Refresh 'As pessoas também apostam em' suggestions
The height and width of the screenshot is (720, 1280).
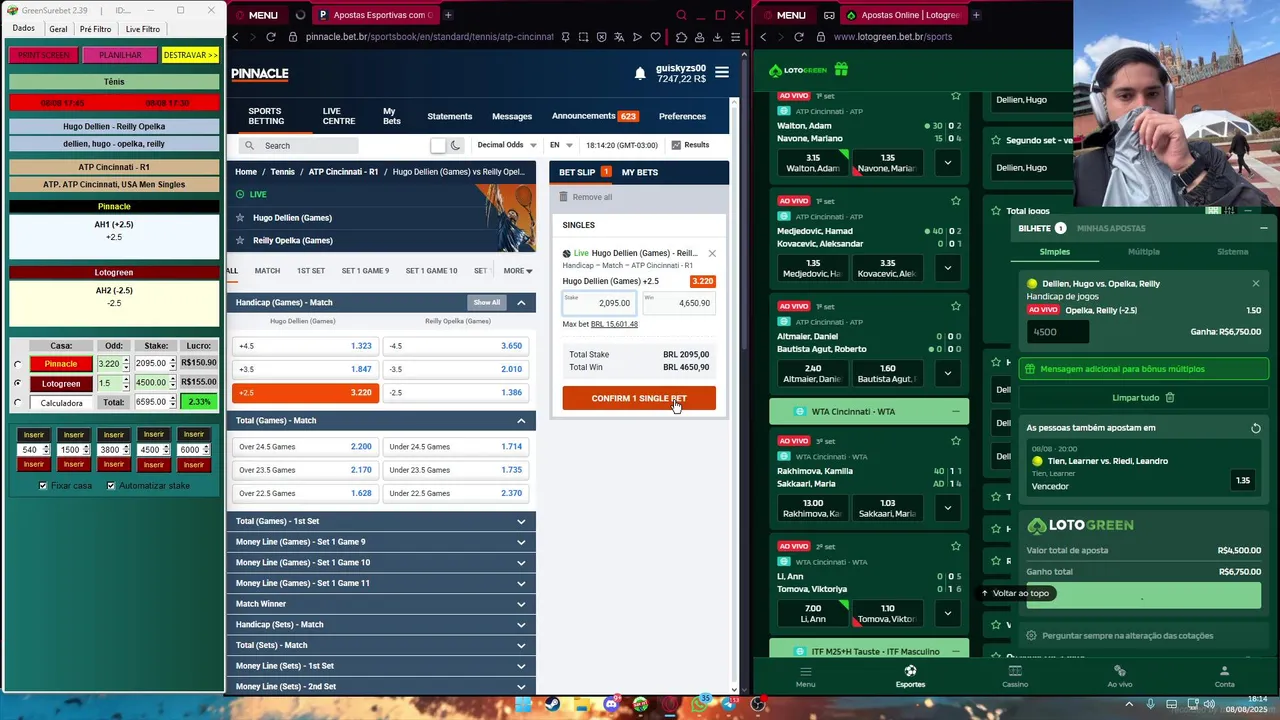1256,428
